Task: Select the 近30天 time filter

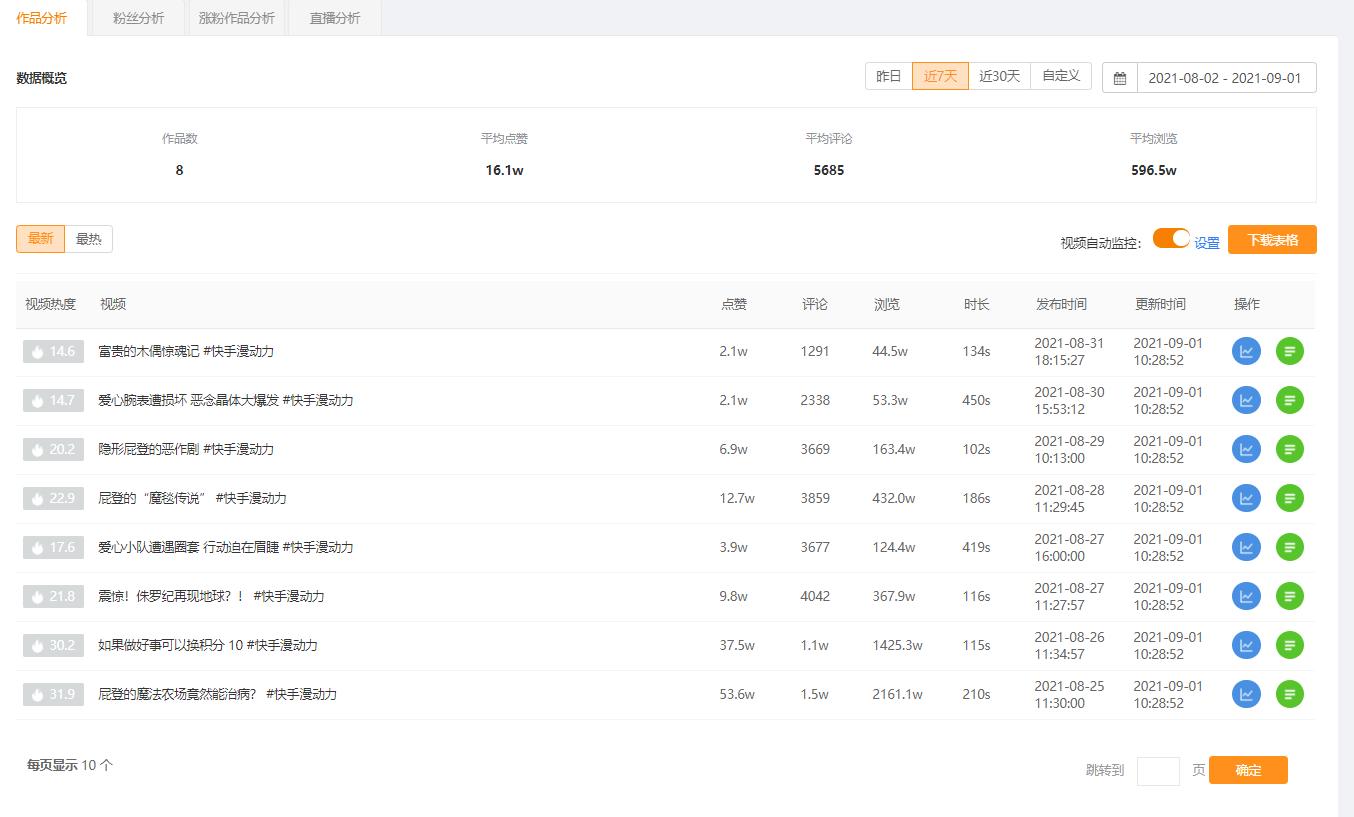Action: [1000, 76]
